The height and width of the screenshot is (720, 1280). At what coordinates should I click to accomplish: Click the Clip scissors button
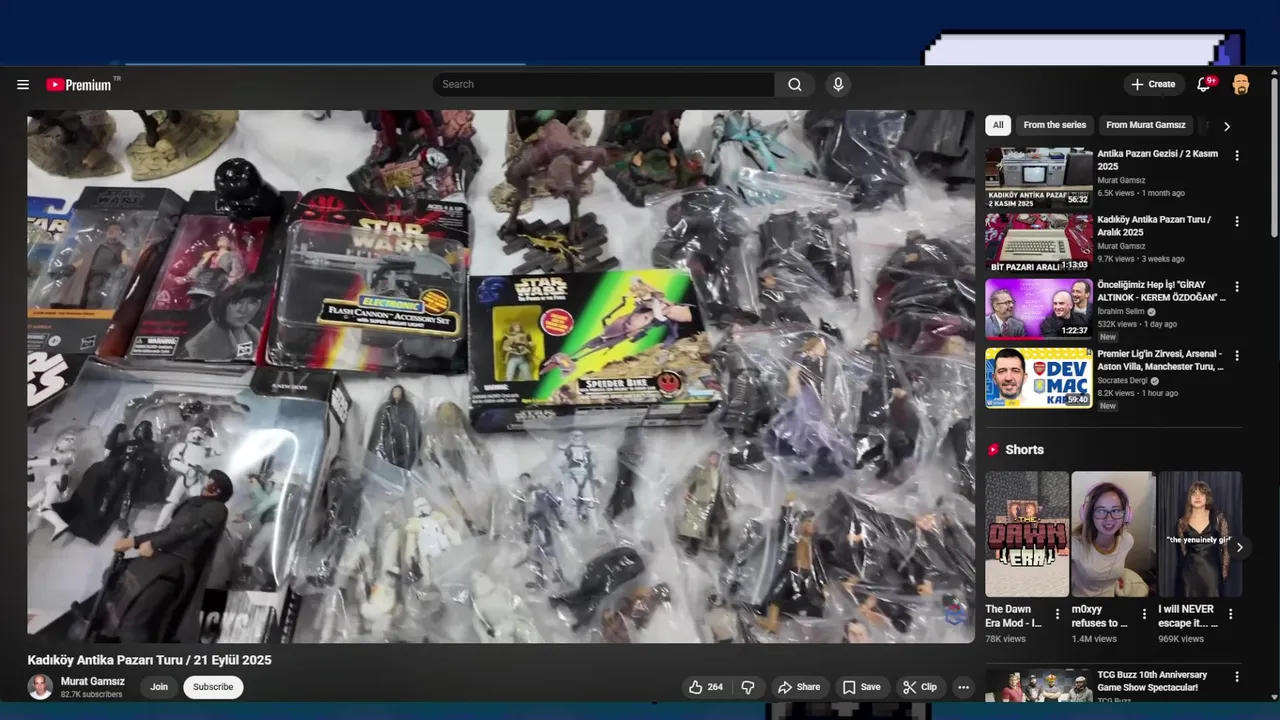(x=920, y=687)
